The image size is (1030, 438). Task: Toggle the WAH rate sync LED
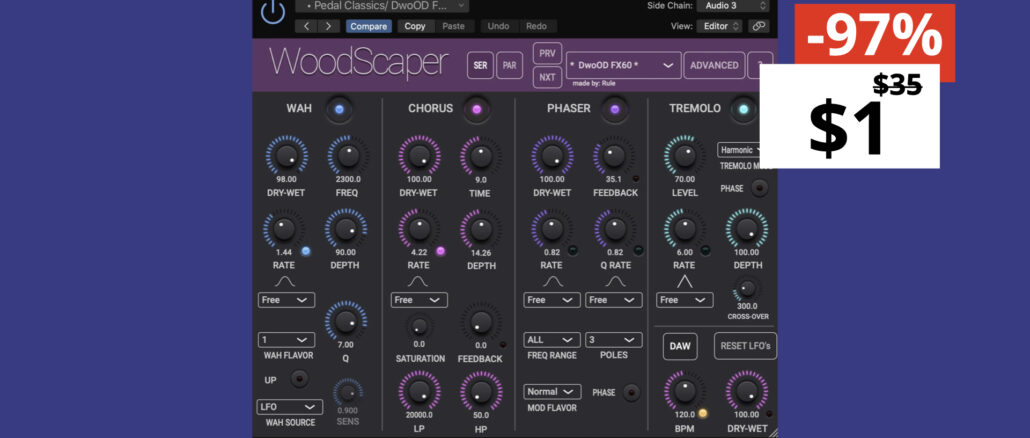[306, 251]
